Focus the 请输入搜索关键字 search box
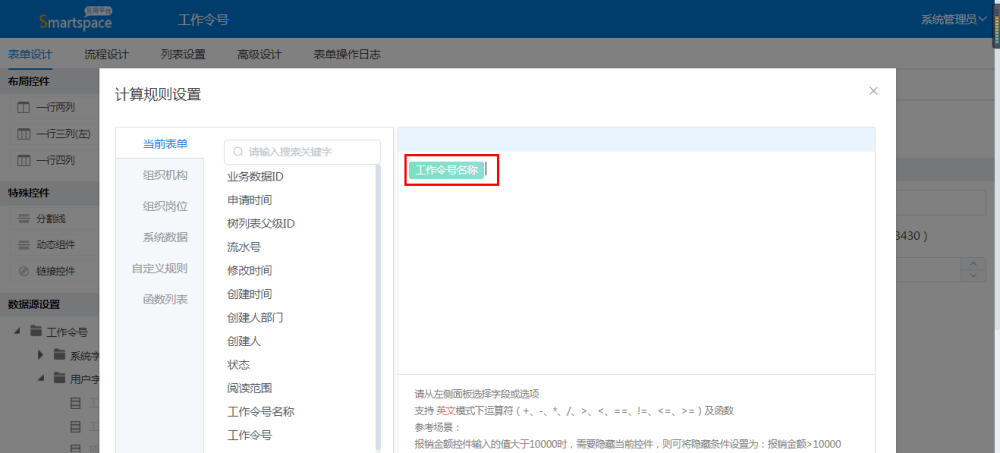This screenshot has width=1000, height=453. pos(310,152)
